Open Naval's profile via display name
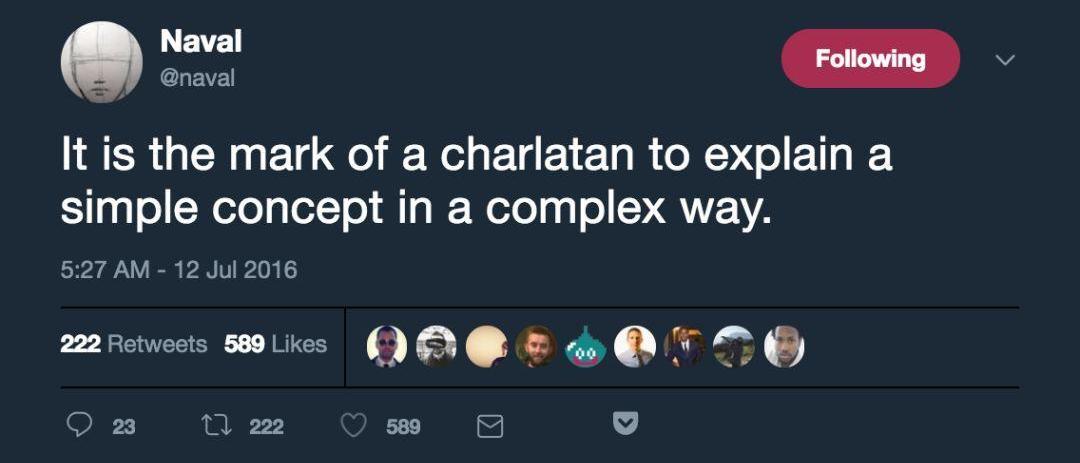Image resolution: width=1080 pixels, height=463 pixels. [201, 42]
